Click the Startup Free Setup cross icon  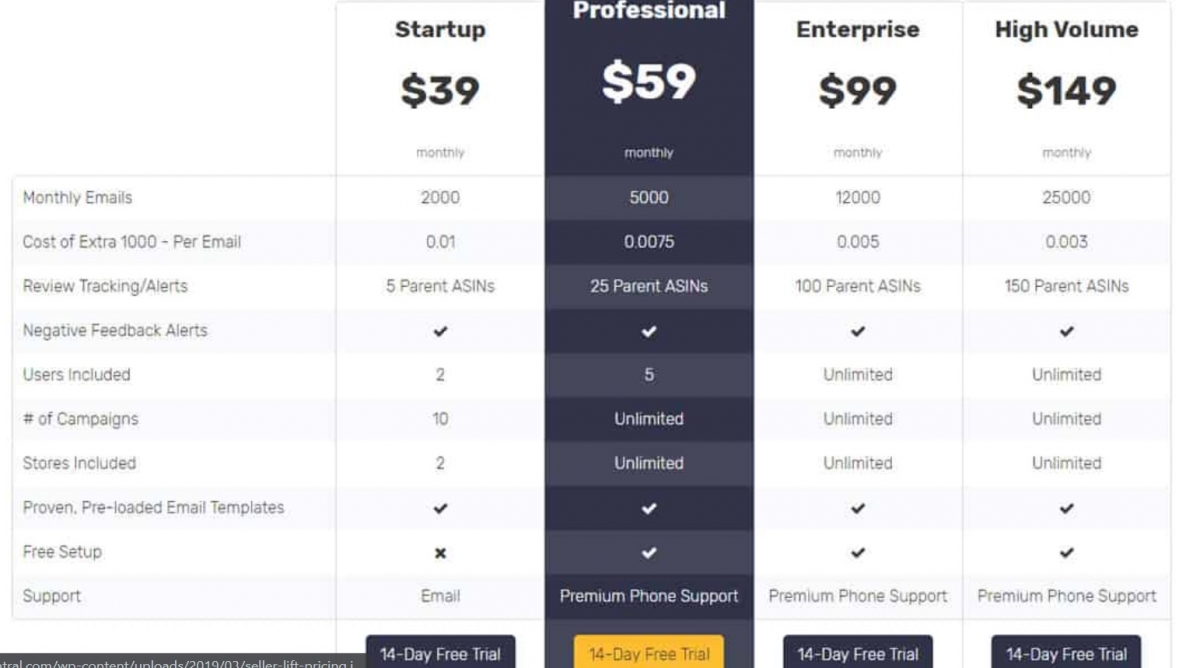pyautogui.click(x=440, y=553)
